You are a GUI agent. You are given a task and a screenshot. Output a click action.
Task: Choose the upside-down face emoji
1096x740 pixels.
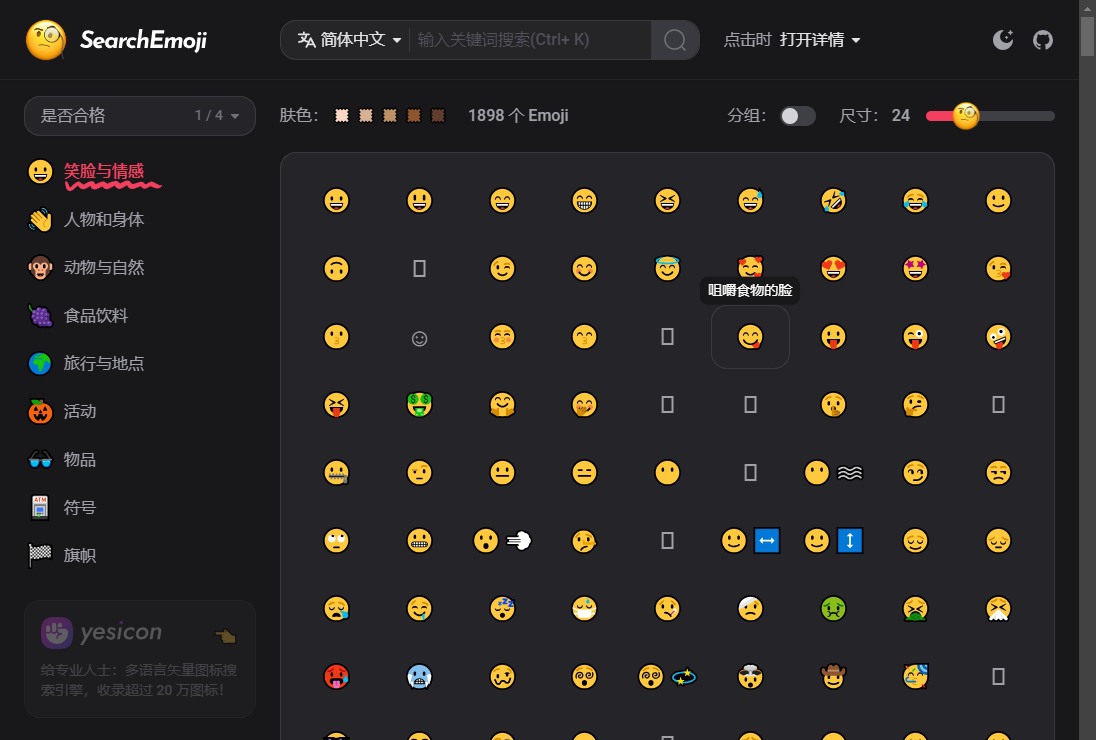336,268
